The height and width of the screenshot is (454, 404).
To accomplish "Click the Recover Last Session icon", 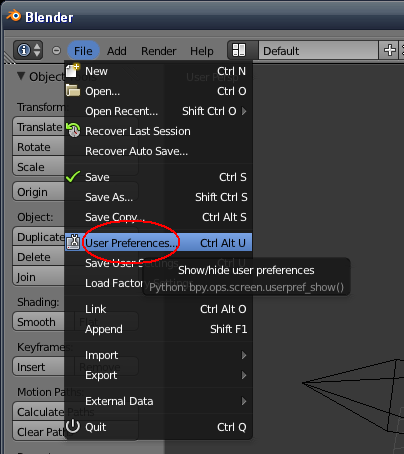I will pyautogui.click(x=73, y=130).
